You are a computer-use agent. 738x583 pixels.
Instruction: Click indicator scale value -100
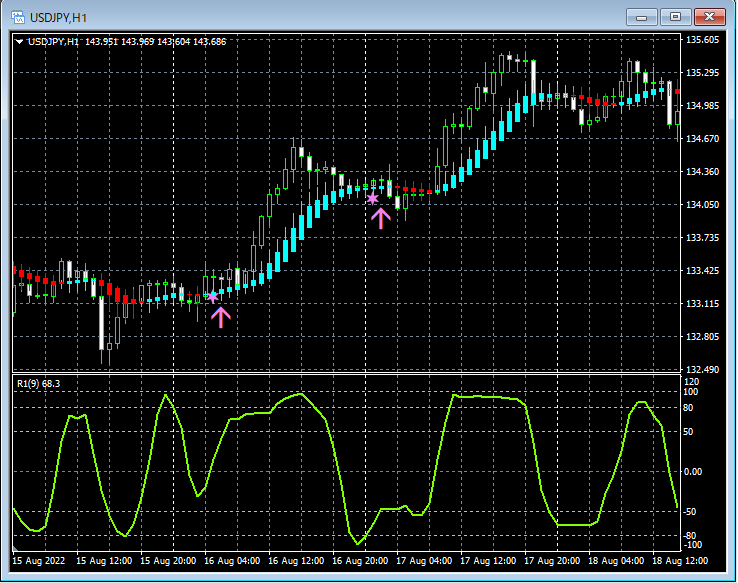point(692,545)
